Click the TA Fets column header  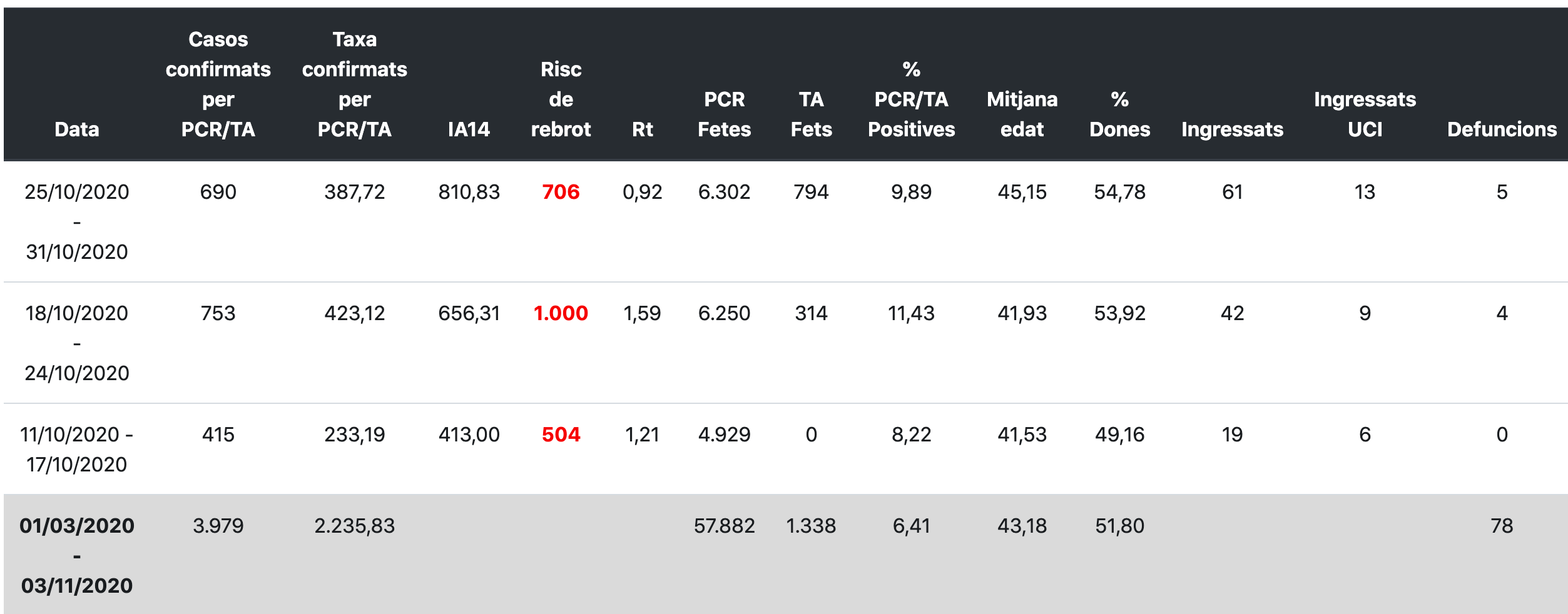[x=811, y=114]
